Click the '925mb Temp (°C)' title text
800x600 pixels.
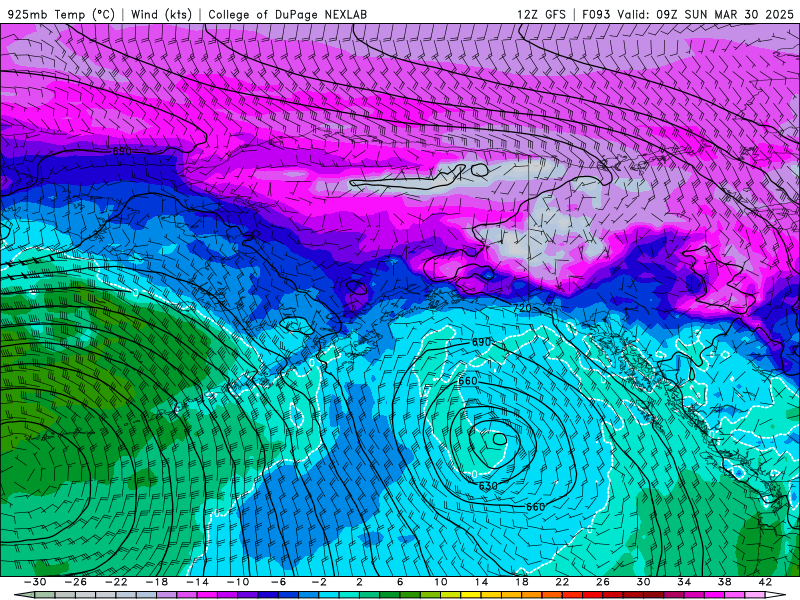[62, 14]
